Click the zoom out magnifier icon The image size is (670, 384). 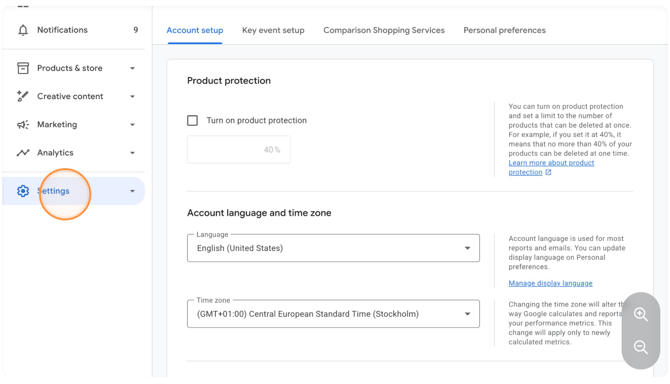[x=641, y=347]
